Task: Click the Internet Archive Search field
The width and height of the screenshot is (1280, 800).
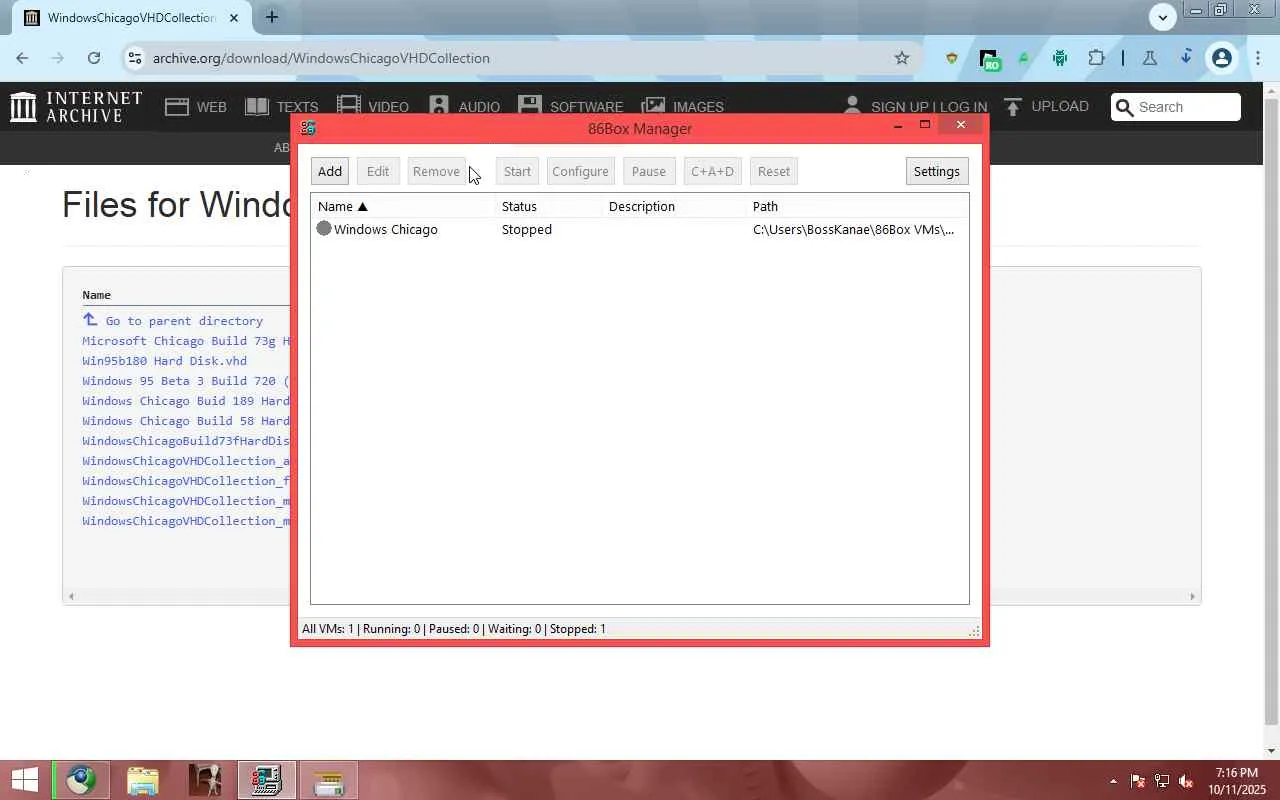Action: (1176, 107)
